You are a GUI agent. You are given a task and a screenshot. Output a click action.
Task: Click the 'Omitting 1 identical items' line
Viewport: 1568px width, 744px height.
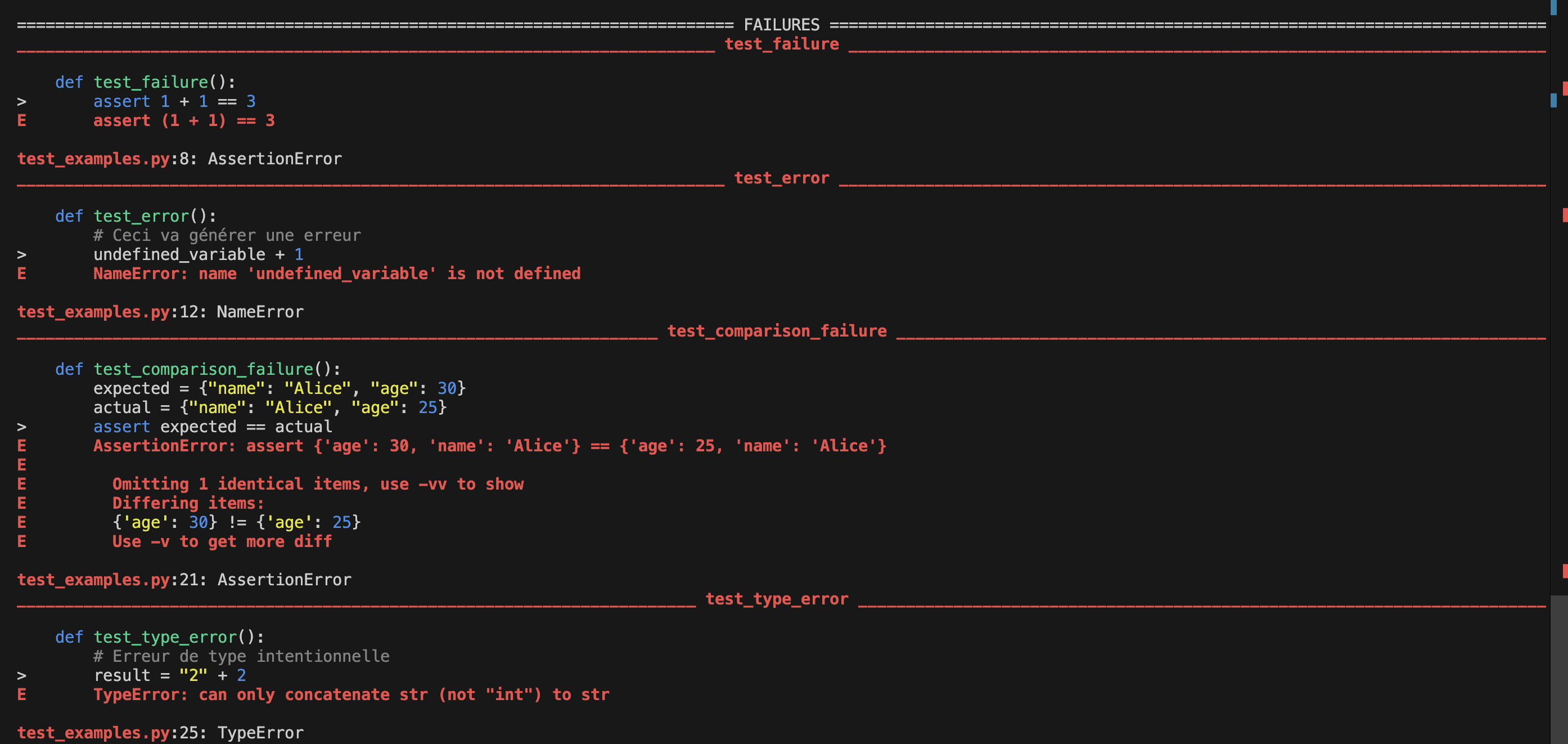click(318, 485)
